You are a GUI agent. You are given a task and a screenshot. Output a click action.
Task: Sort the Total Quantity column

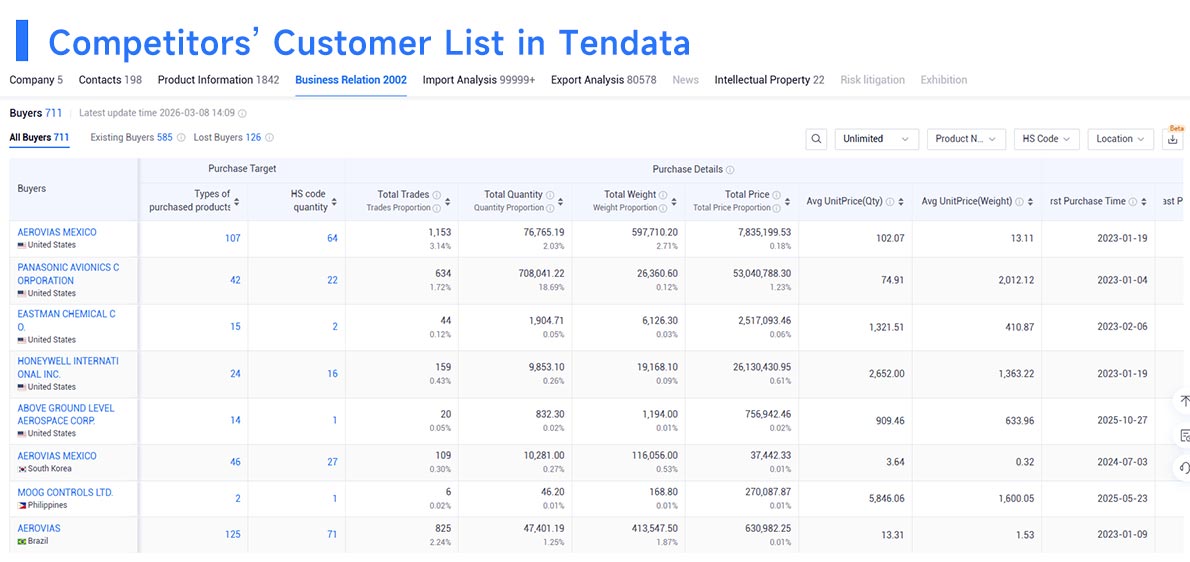click(561, 202)
